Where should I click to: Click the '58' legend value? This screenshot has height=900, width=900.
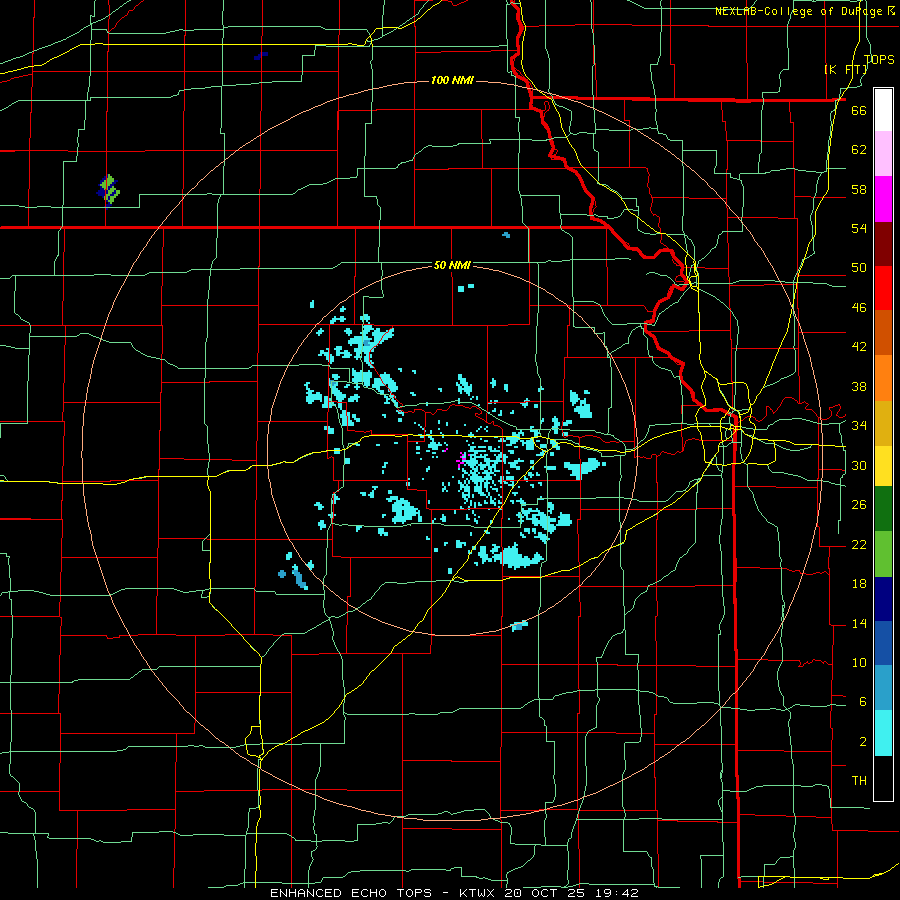[x=859, y=189]
